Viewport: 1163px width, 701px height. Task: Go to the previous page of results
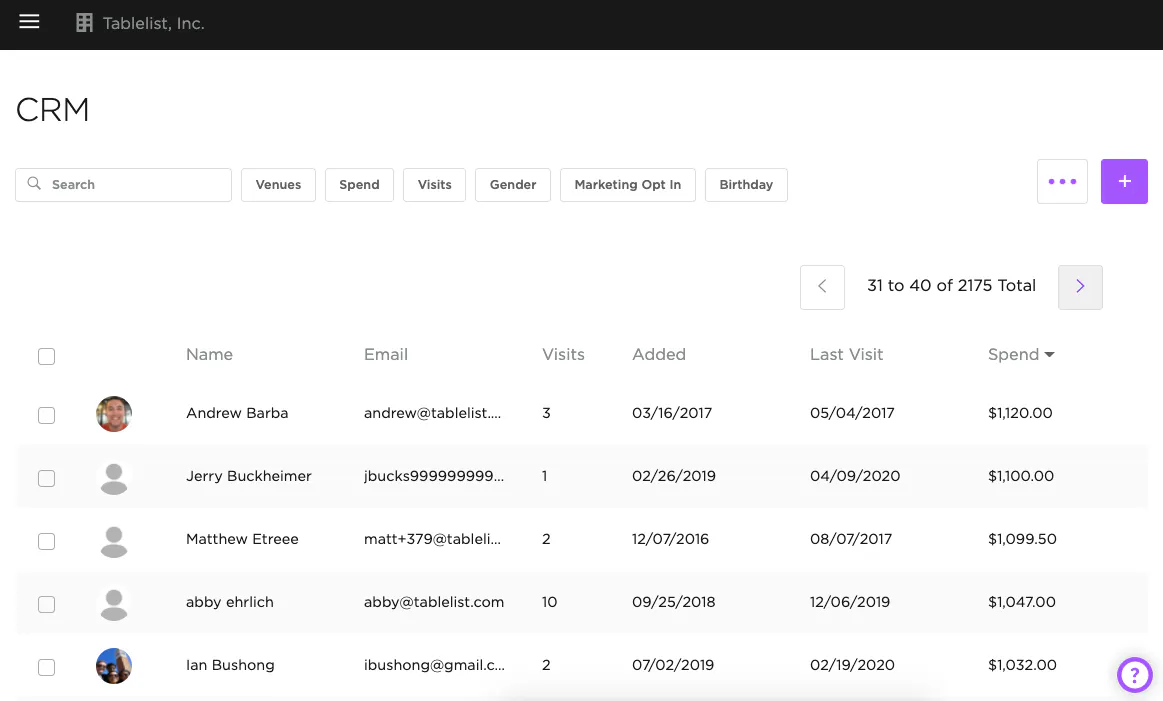822,287
